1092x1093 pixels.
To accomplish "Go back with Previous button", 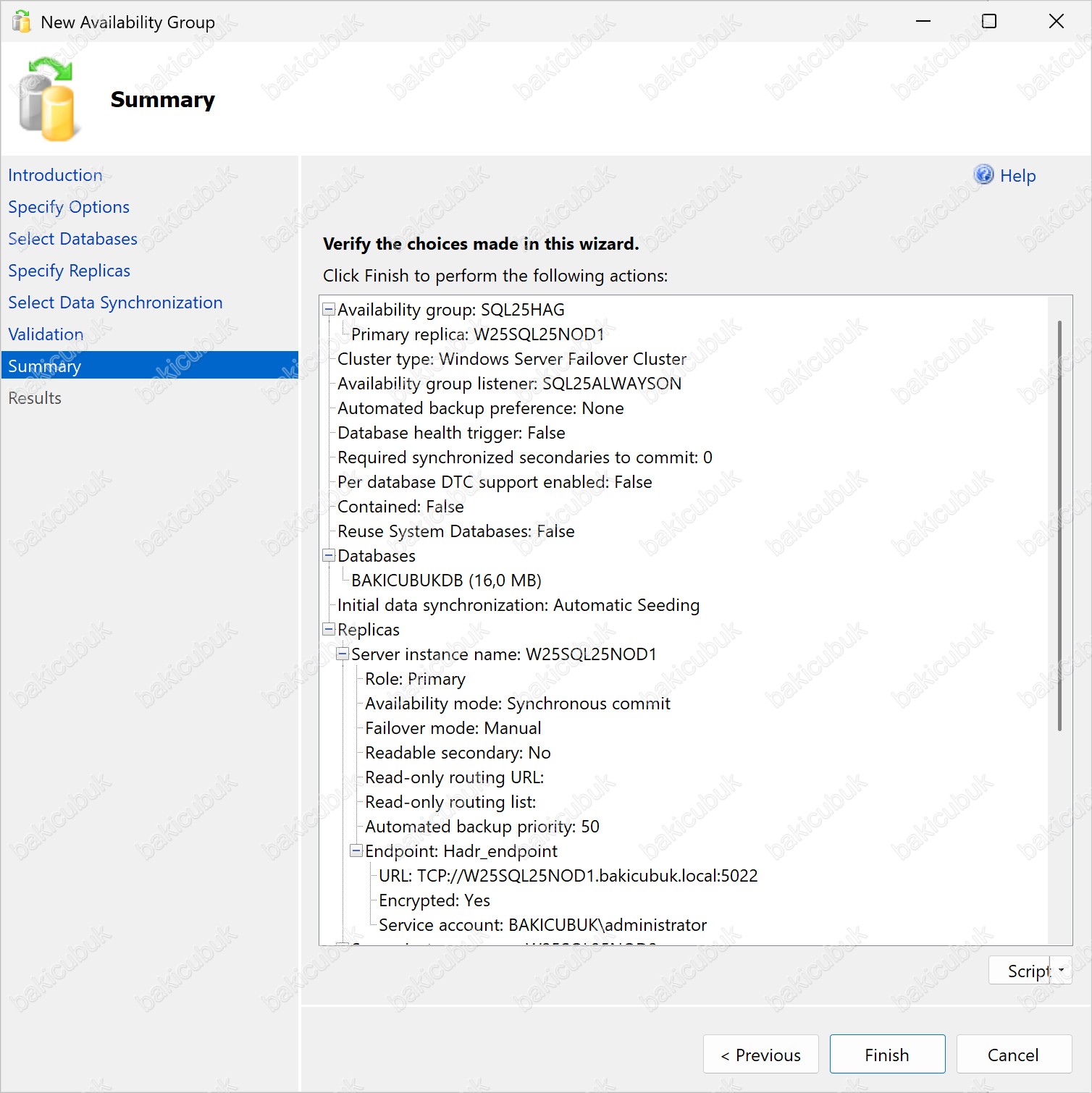I will coord(760,1055).
